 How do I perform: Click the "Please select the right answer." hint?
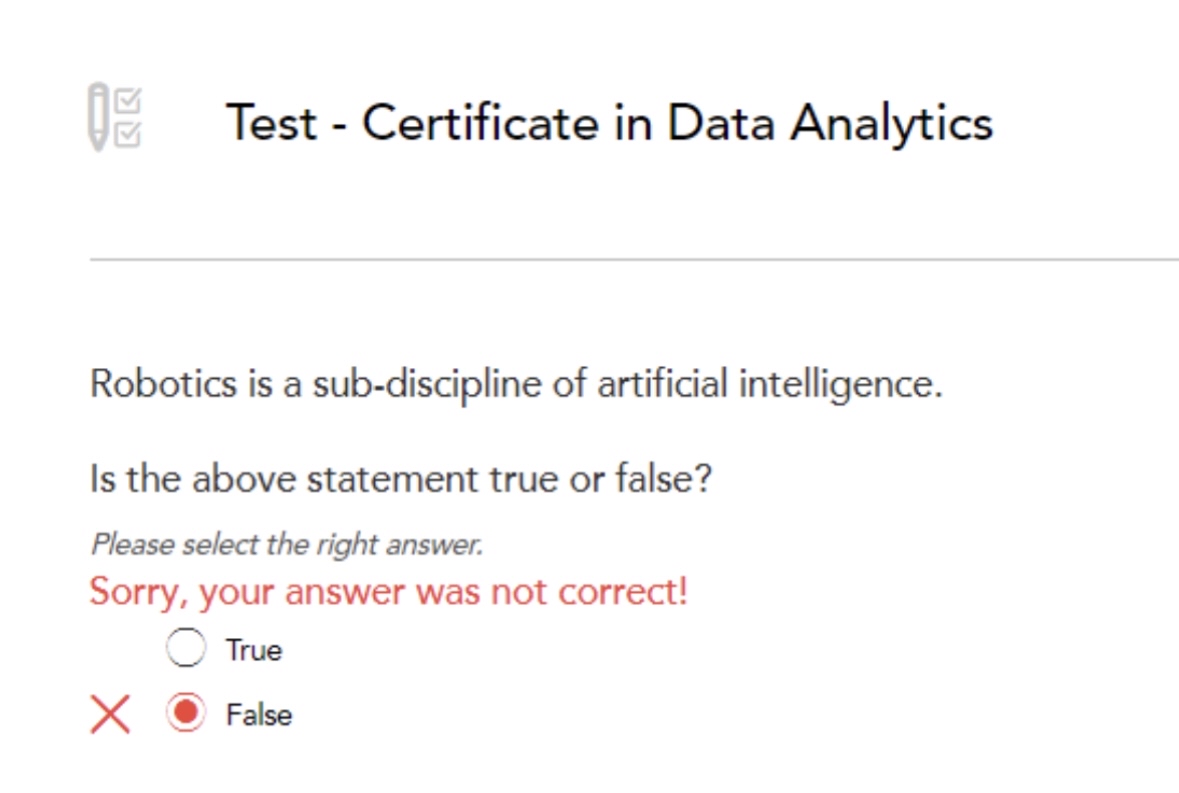point(287,545)
